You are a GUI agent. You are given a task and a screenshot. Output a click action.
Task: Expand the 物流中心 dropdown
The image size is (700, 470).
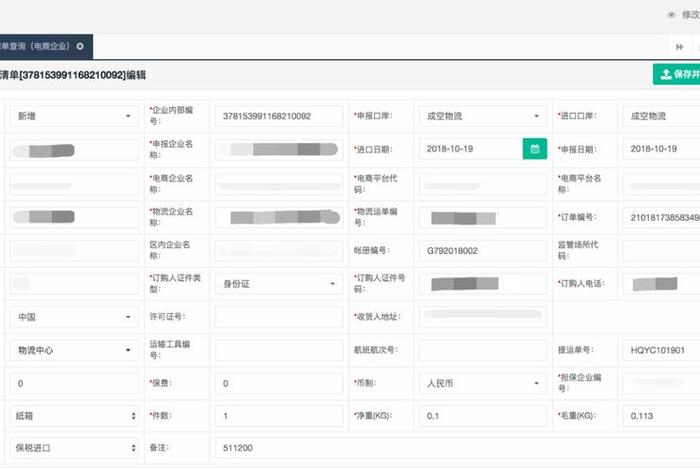[x=74, y=350]
